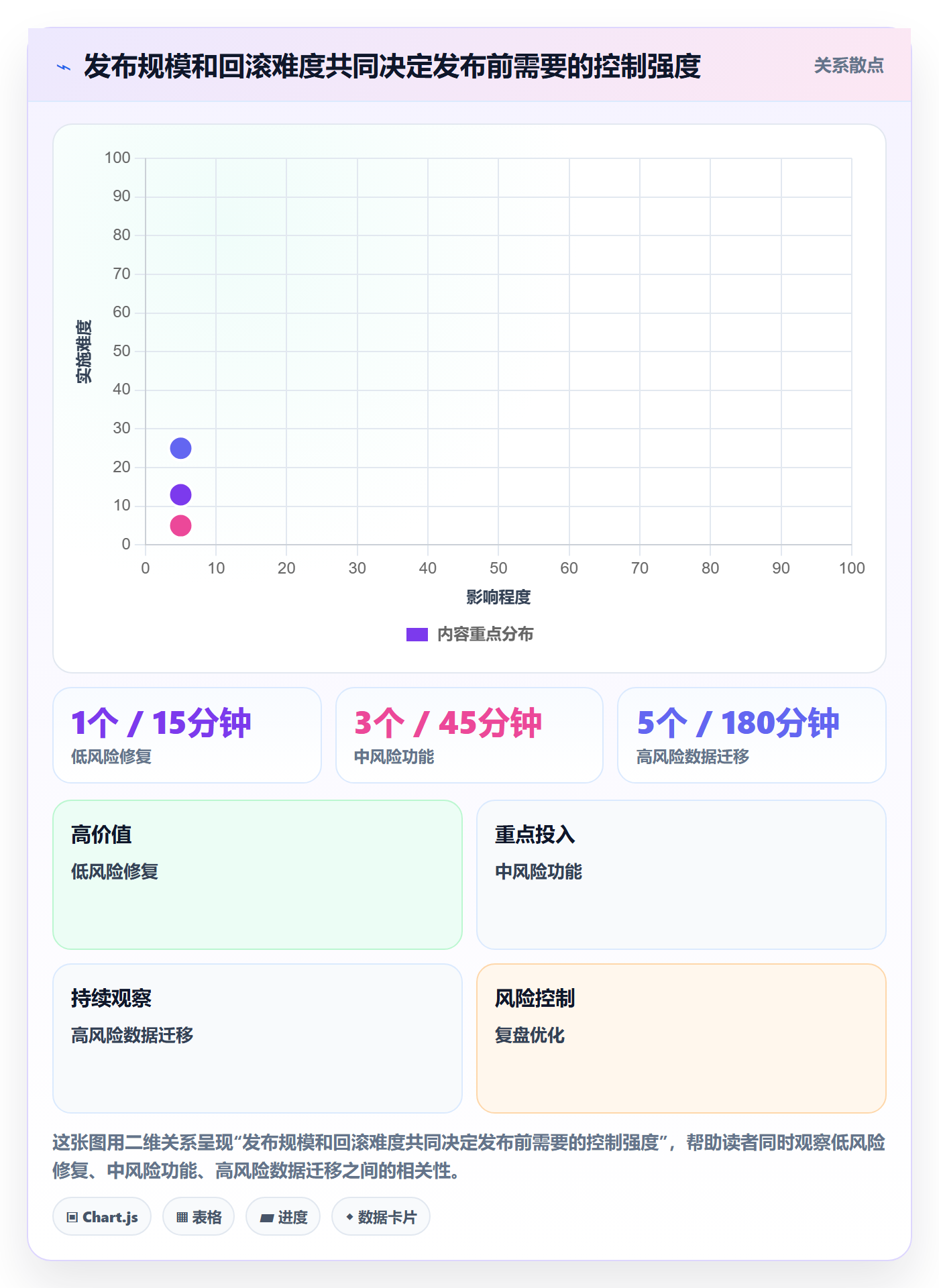Image resolution: width=939 pixels, height=1288 pixels.
Task: Select the 3个 / 45分钟 data card
Action: pos(469,735)
